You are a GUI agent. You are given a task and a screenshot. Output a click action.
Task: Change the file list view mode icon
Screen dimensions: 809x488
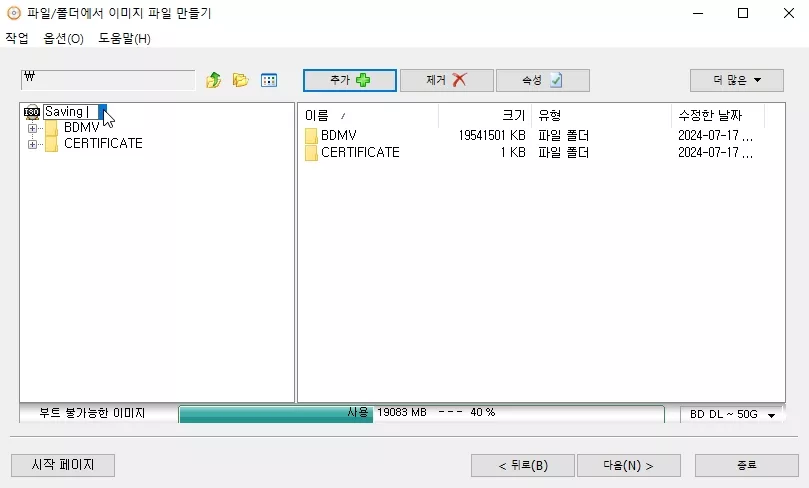[269, 80]
